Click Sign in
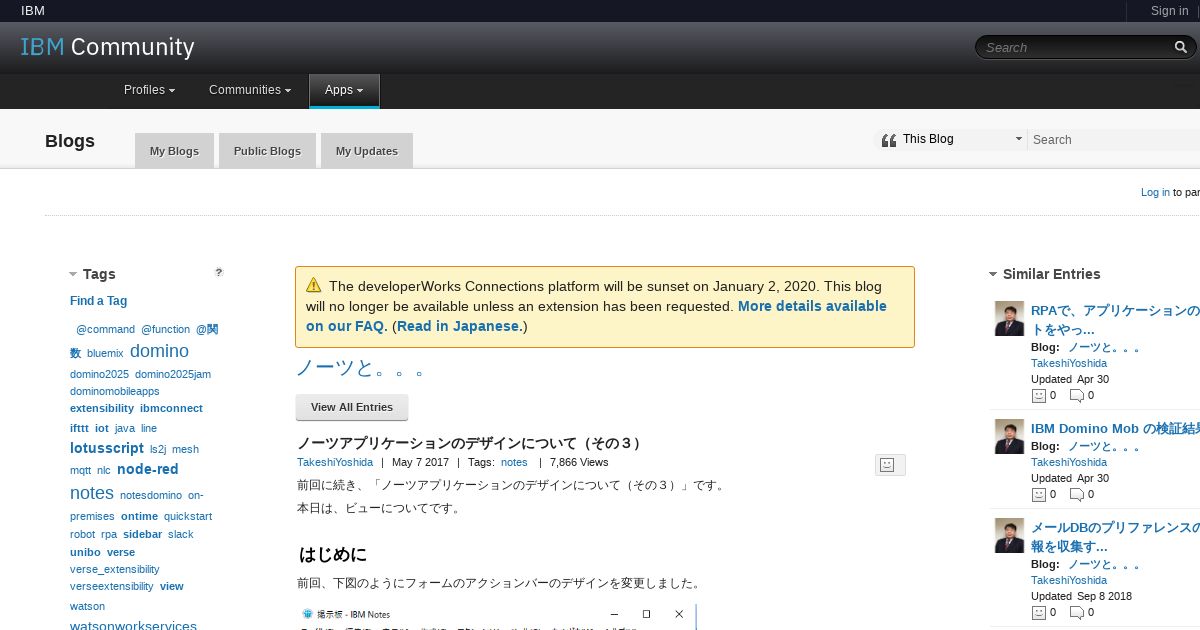The image size is (1200, 630). pyautogui.click(x=1169, y=11)
